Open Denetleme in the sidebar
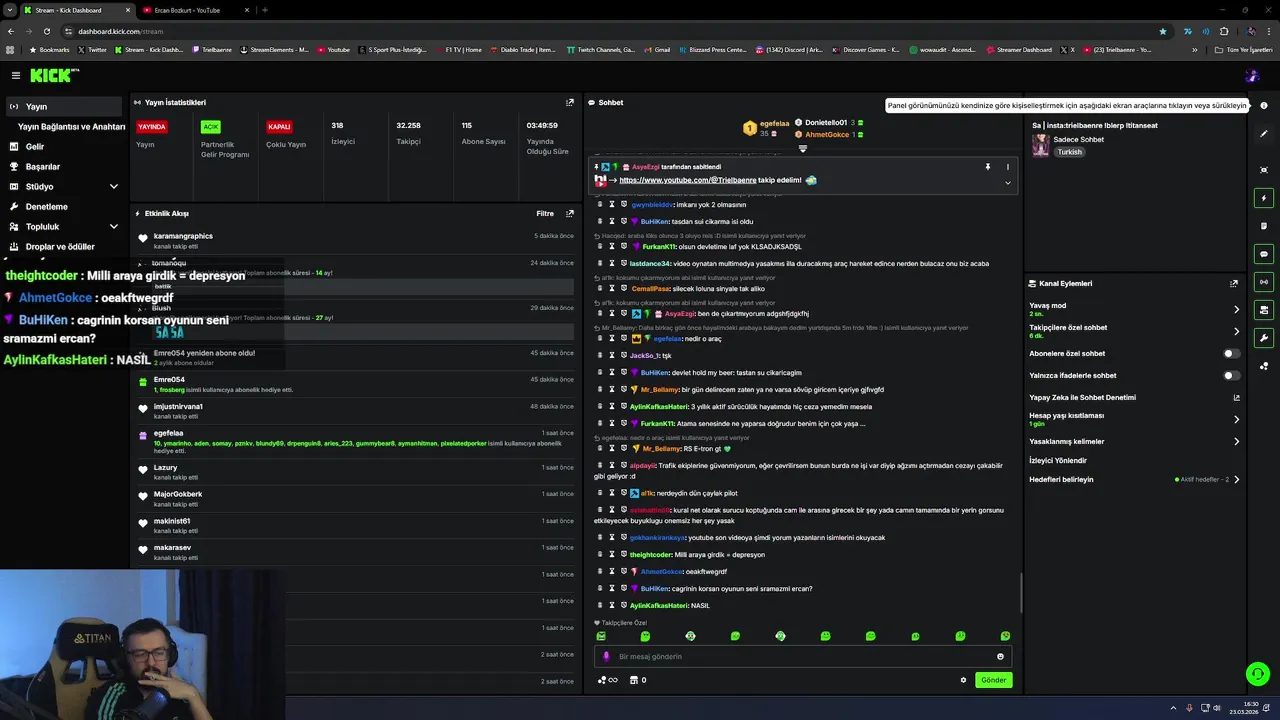 (46, 206)
